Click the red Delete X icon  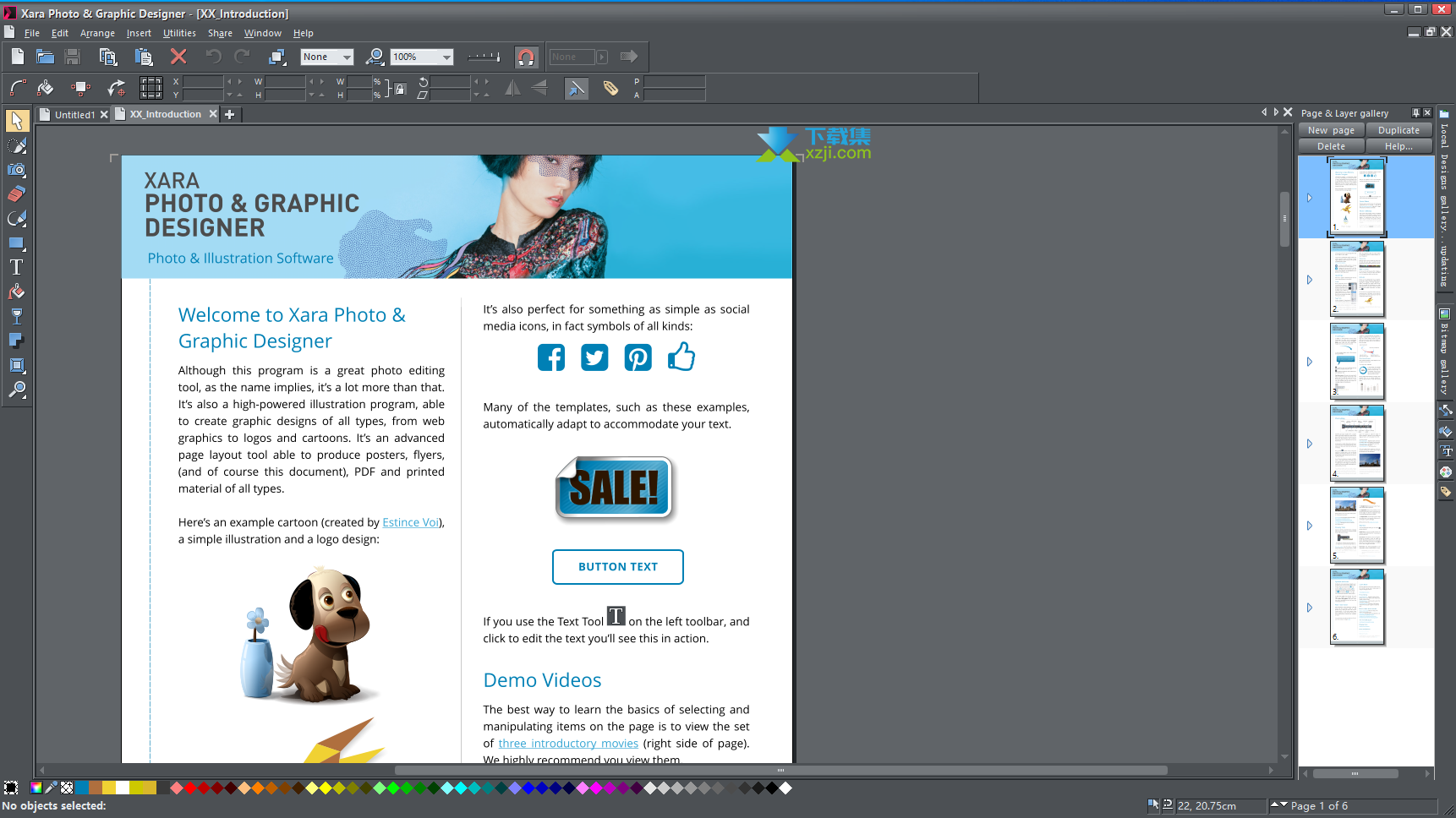[178, 57]
